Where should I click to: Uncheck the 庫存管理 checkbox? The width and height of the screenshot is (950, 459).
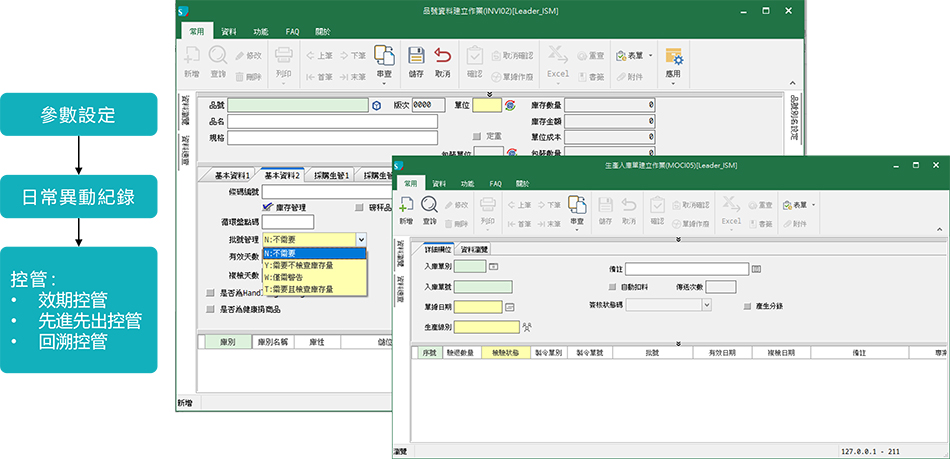267,207
